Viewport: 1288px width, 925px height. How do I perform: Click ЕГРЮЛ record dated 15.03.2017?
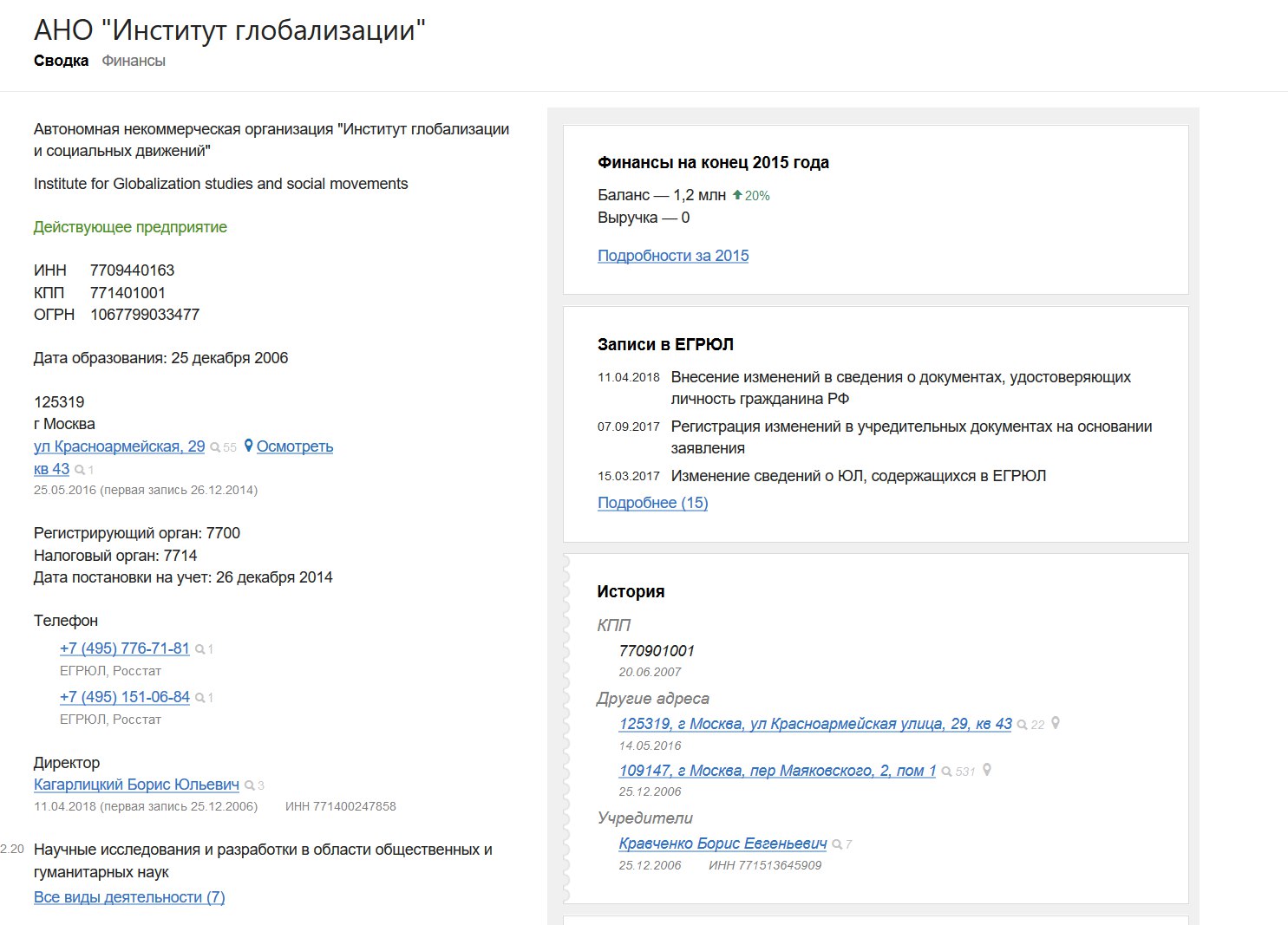[822, 476]
